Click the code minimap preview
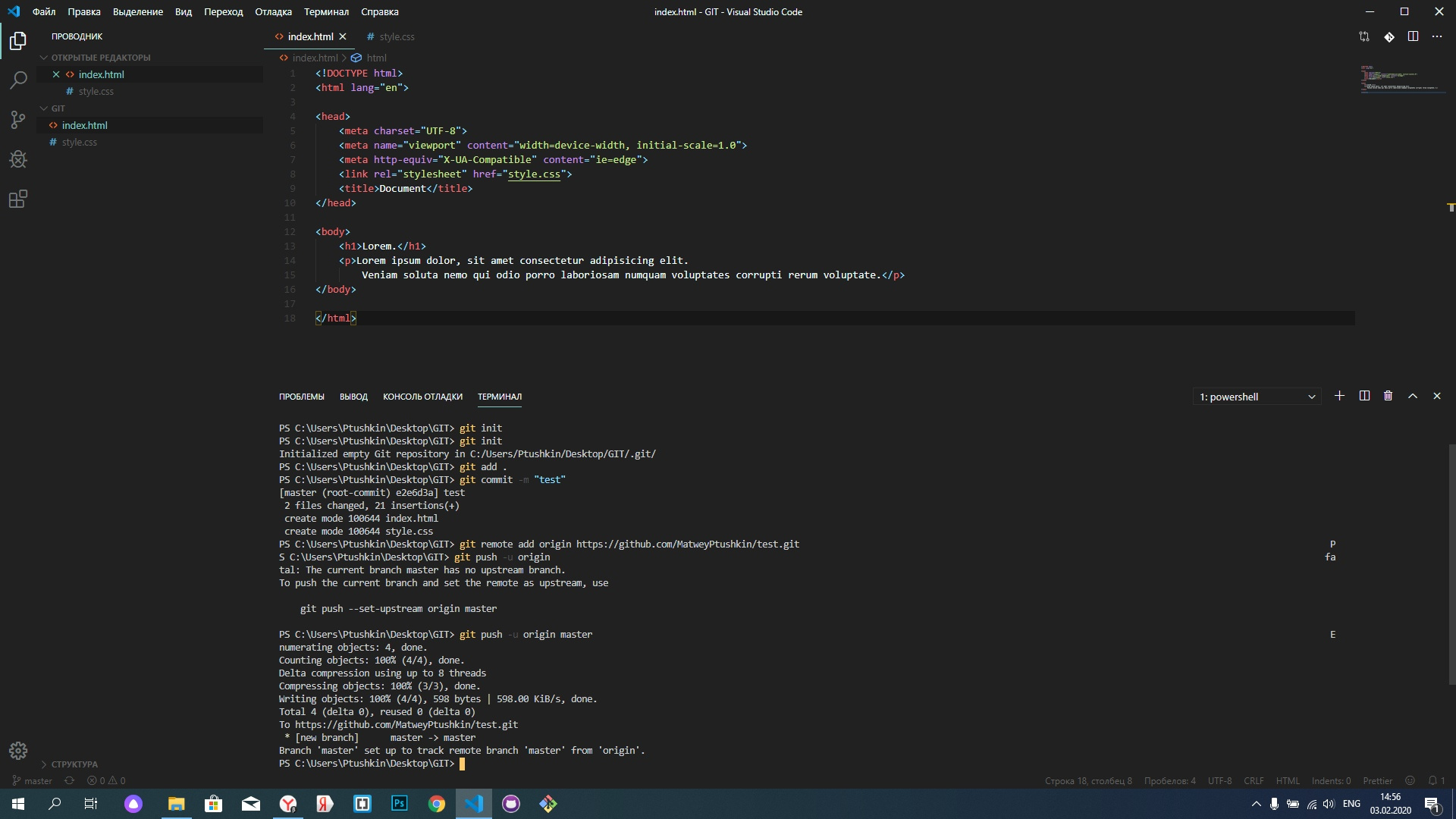 tap(1401, 78)
